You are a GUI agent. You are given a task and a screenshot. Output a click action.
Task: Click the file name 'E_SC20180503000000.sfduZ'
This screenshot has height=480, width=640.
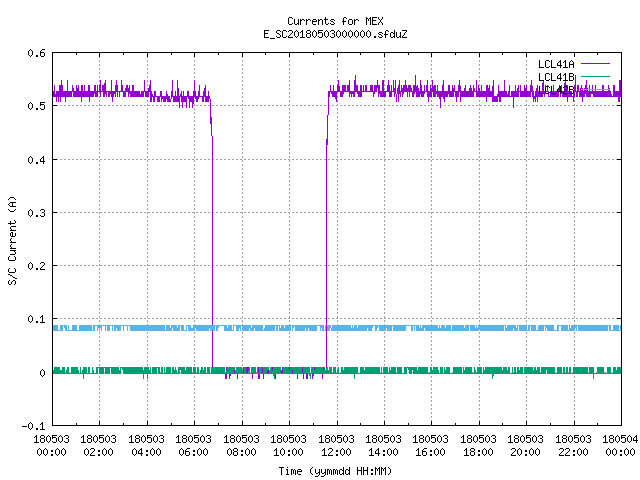click(x=335, y=34)
